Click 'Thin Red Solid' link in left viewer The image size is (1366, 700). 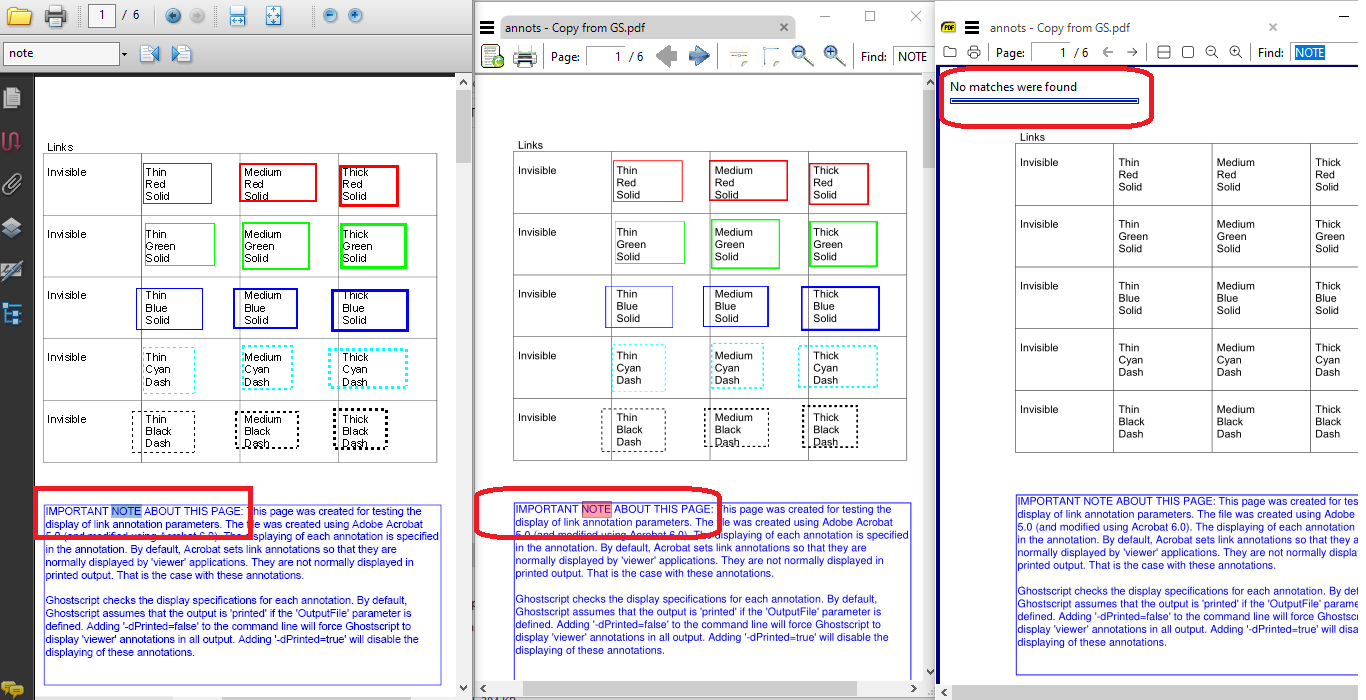pyautogui.click(x=177, y=184)
